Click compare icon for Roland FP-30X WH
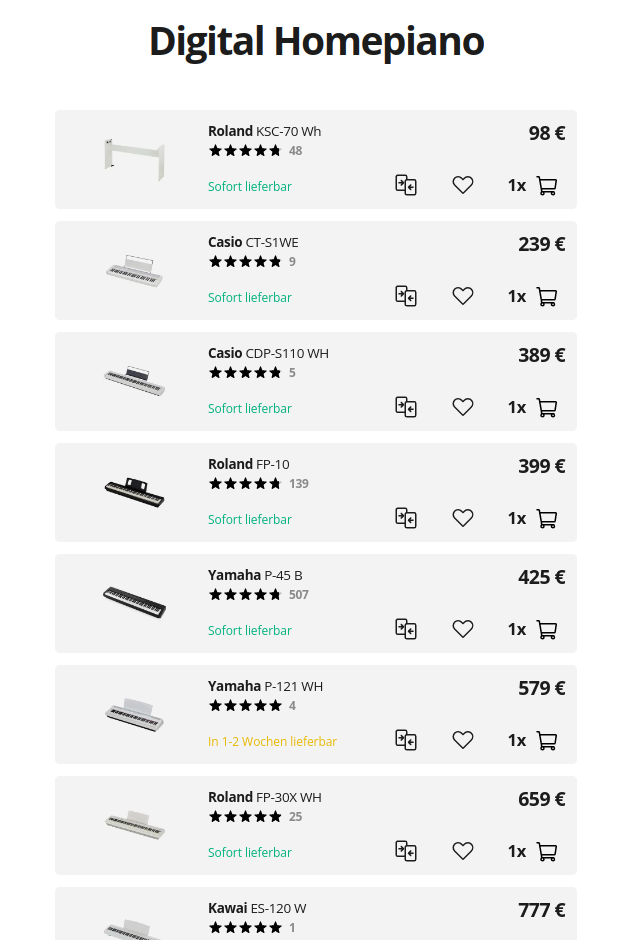The width and height of the screenshot is (618, 940). pos(406,851)
